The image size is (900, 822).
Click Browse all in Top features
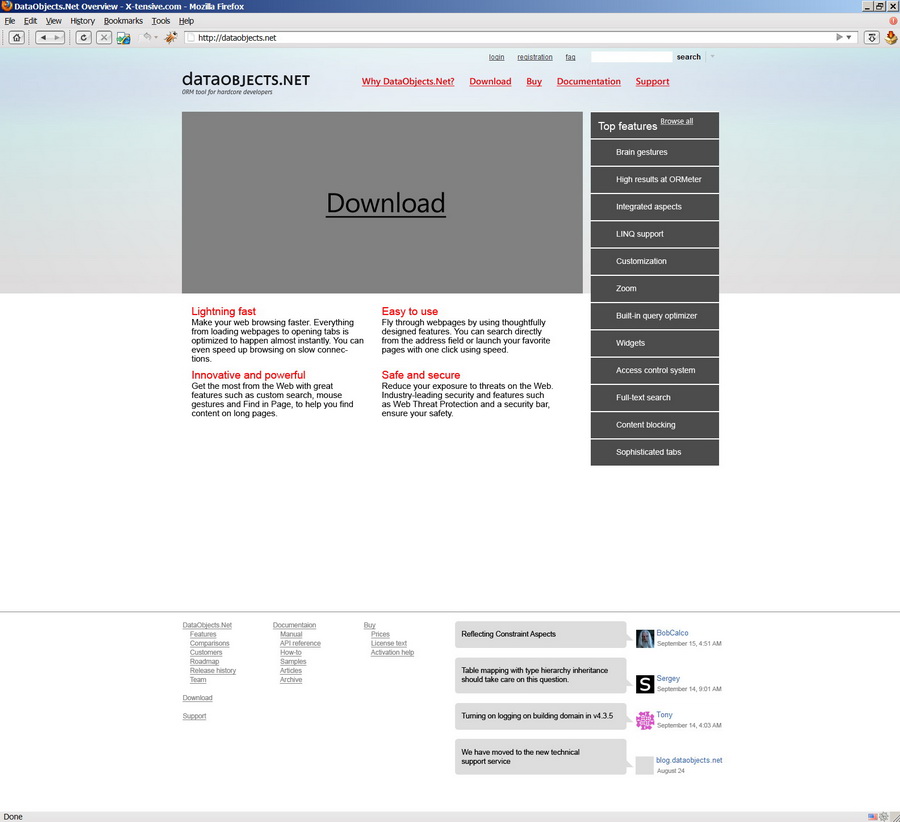[676, 121]
